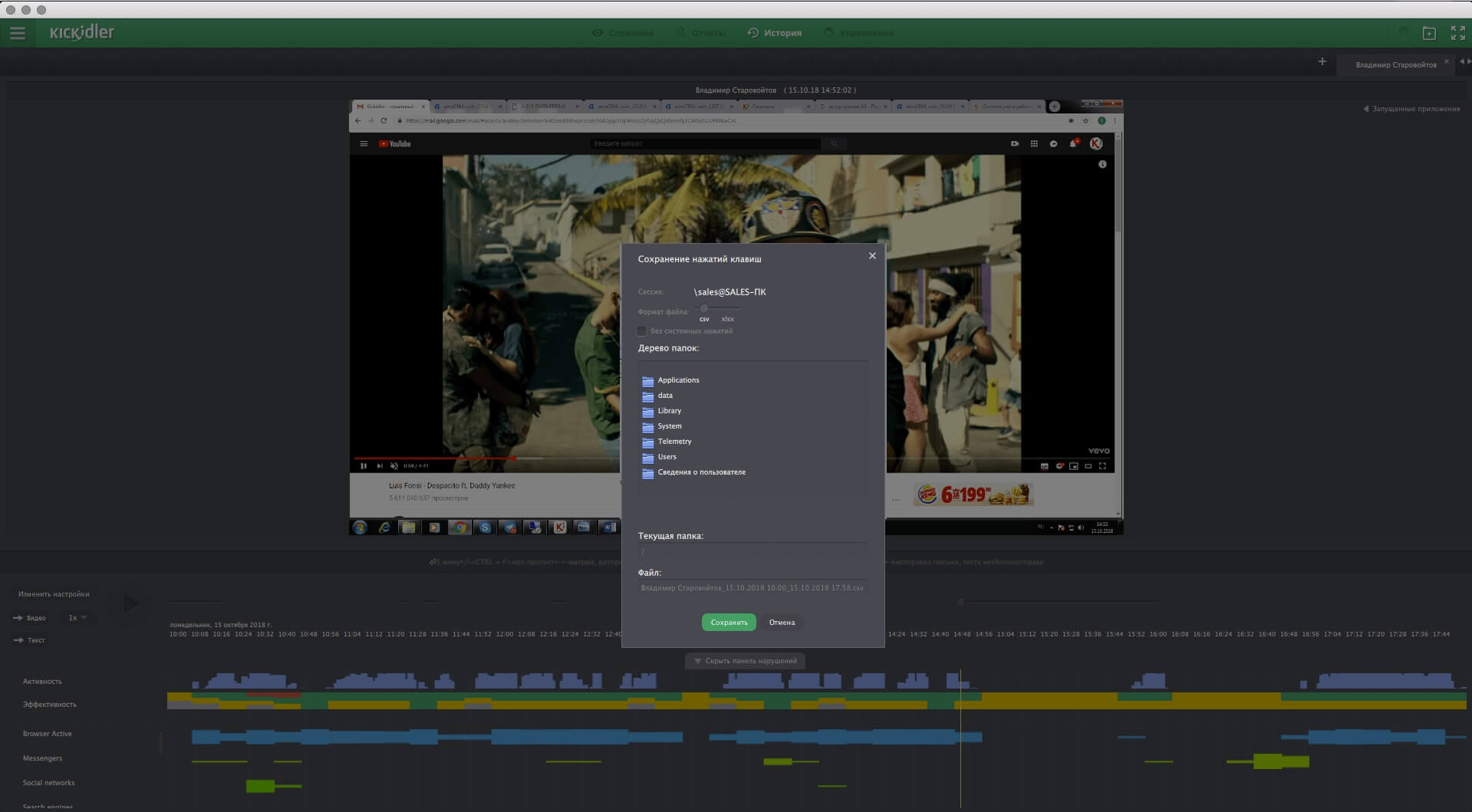This screenshot has height=812, width=1472.
Task: Click the Видео option in playback settings
Action: click(x=31, y=618)
